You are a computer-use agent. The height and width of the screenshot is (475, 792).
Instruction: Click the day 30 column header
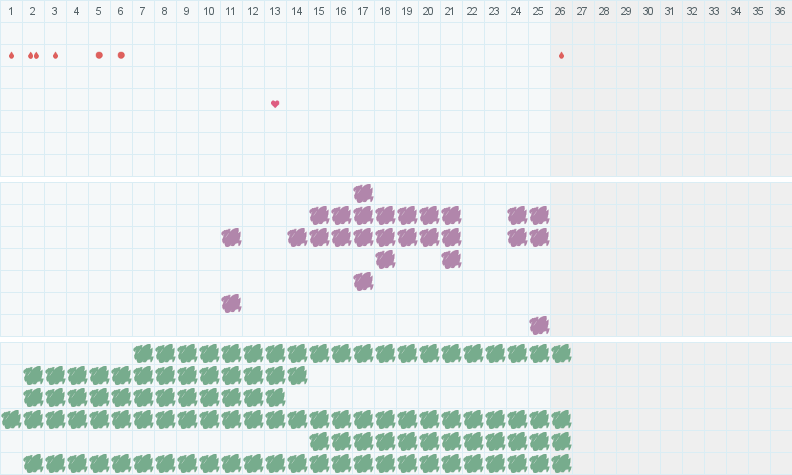point(648,11)
